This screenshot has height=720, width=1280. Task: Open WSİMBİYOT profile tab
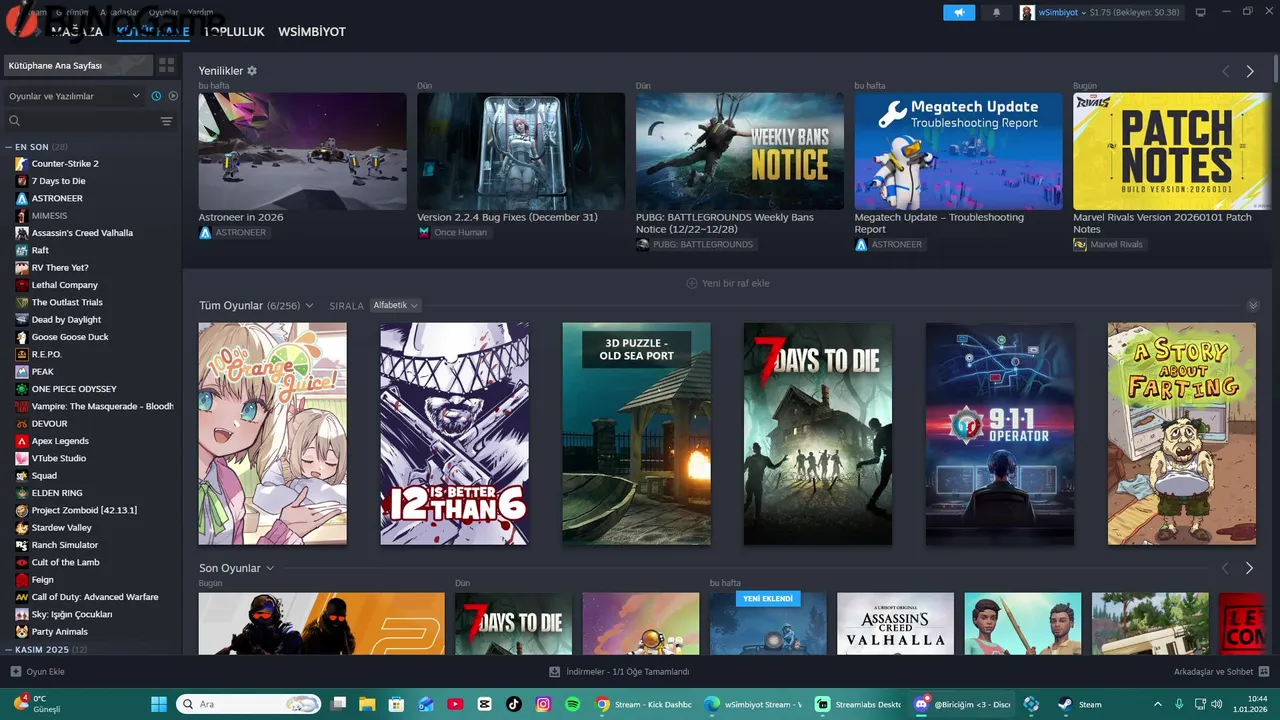click(312, 32)
